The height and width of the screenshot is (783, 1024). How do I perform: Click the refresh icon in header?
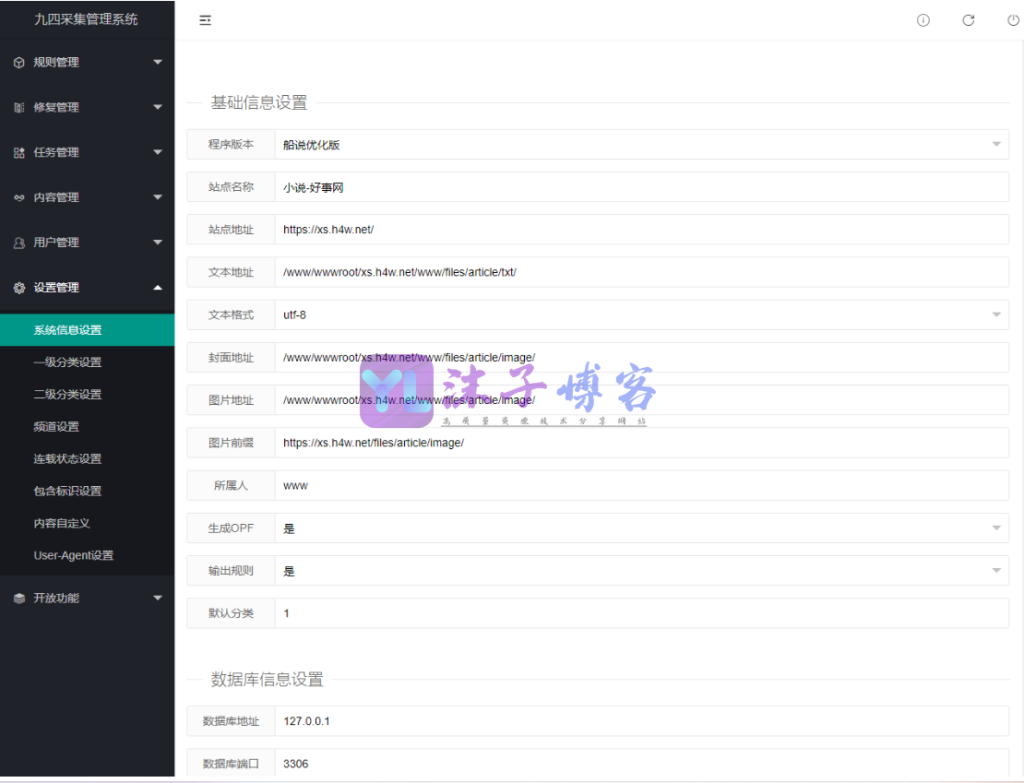(968, 20)
